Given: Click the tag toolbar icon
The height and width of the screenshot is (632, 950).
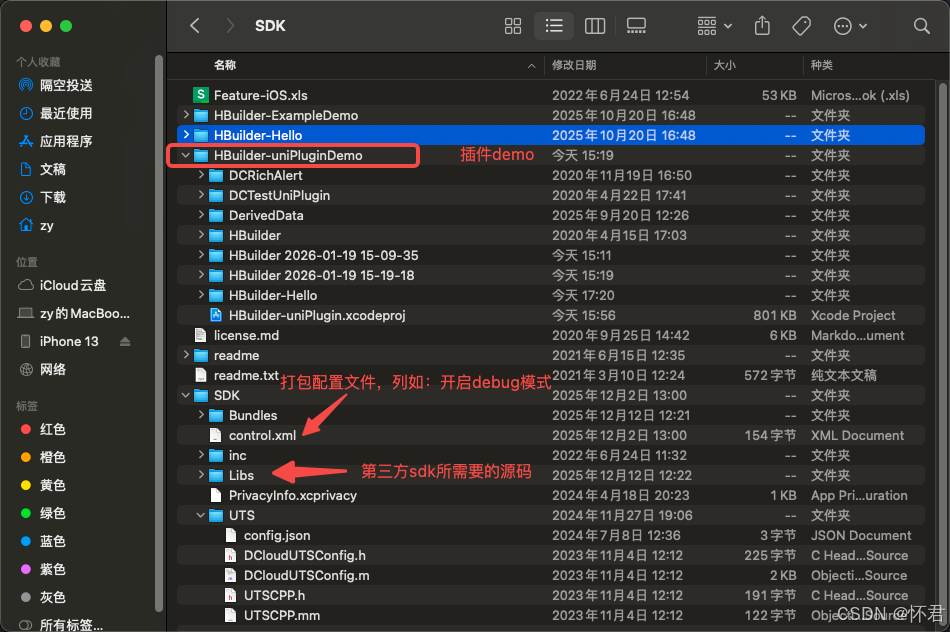Looking at the screenshot, I should pyautogui.click(x=801, y=25).
